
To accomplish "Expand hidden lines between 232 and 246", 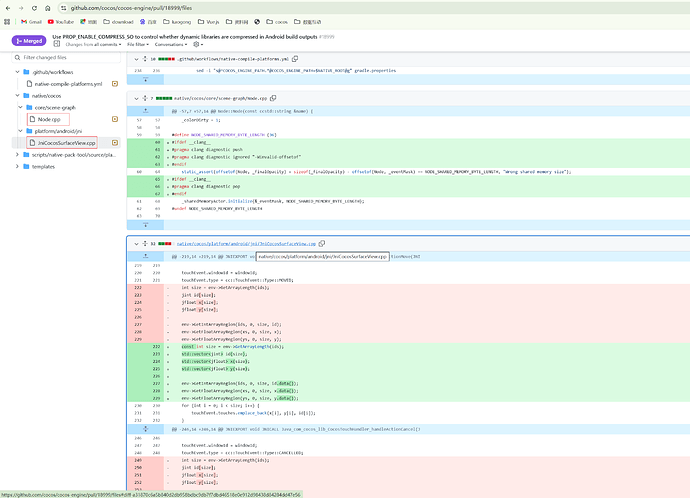I will tap(146, 429).
